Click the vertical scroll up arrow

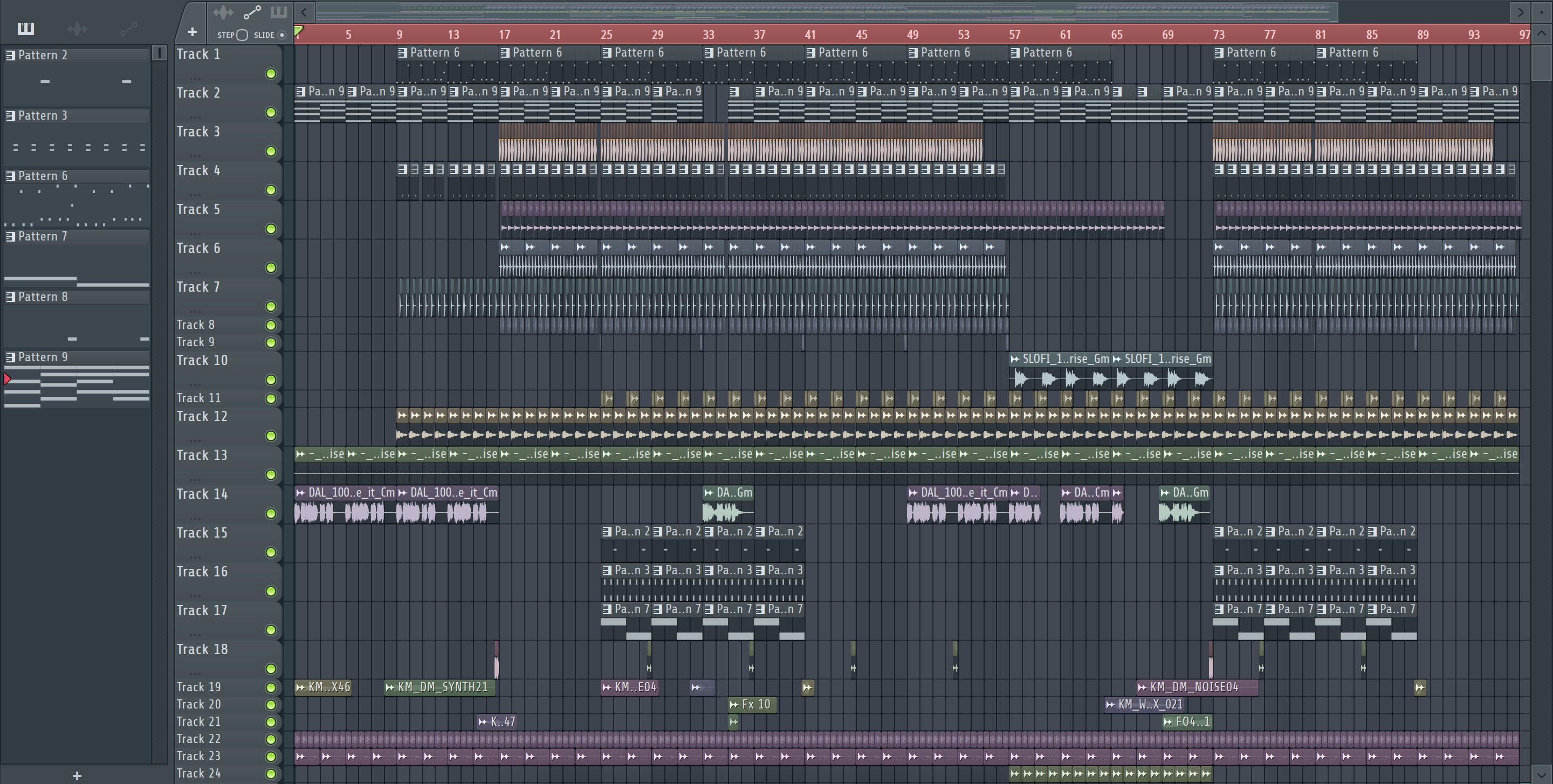click(1542, 35)
